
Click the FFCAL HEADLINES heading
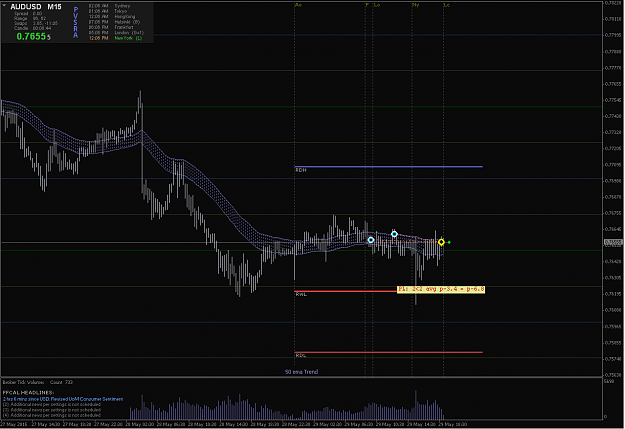[28, 393]
